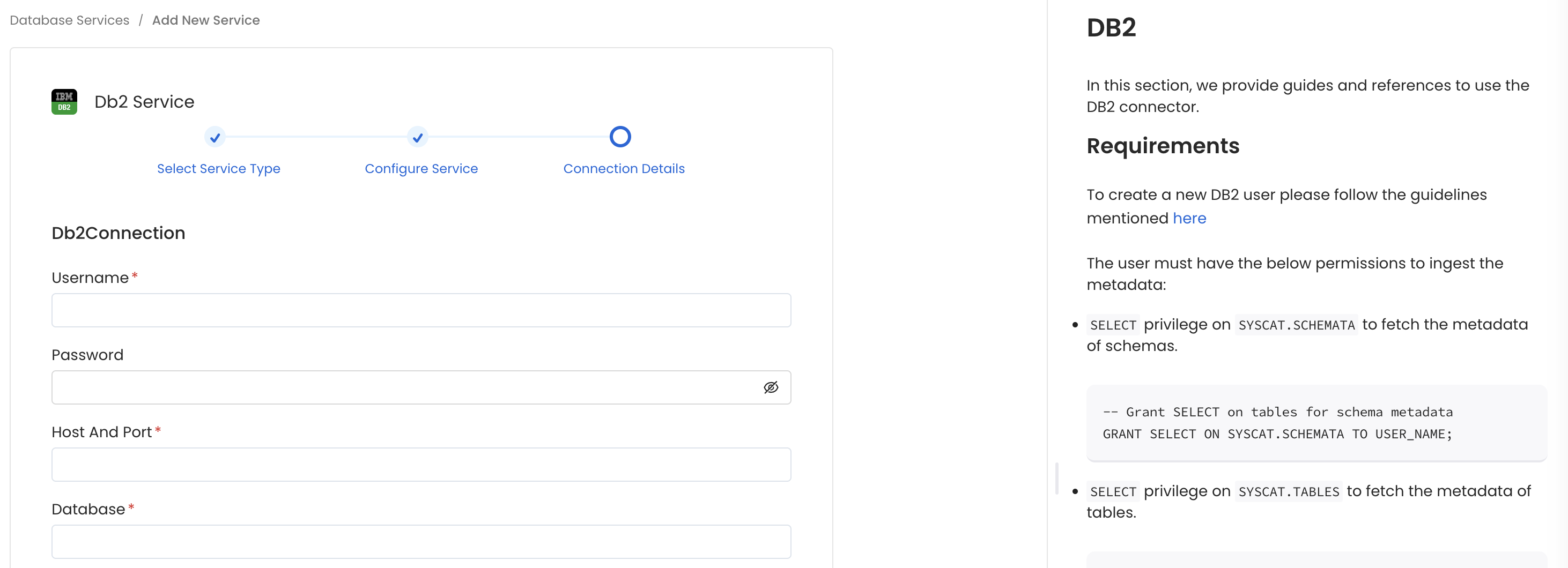This screenshot has height=568, width=1568.
Task: Click the Db2Connection section heading
Action: [118, 233]
